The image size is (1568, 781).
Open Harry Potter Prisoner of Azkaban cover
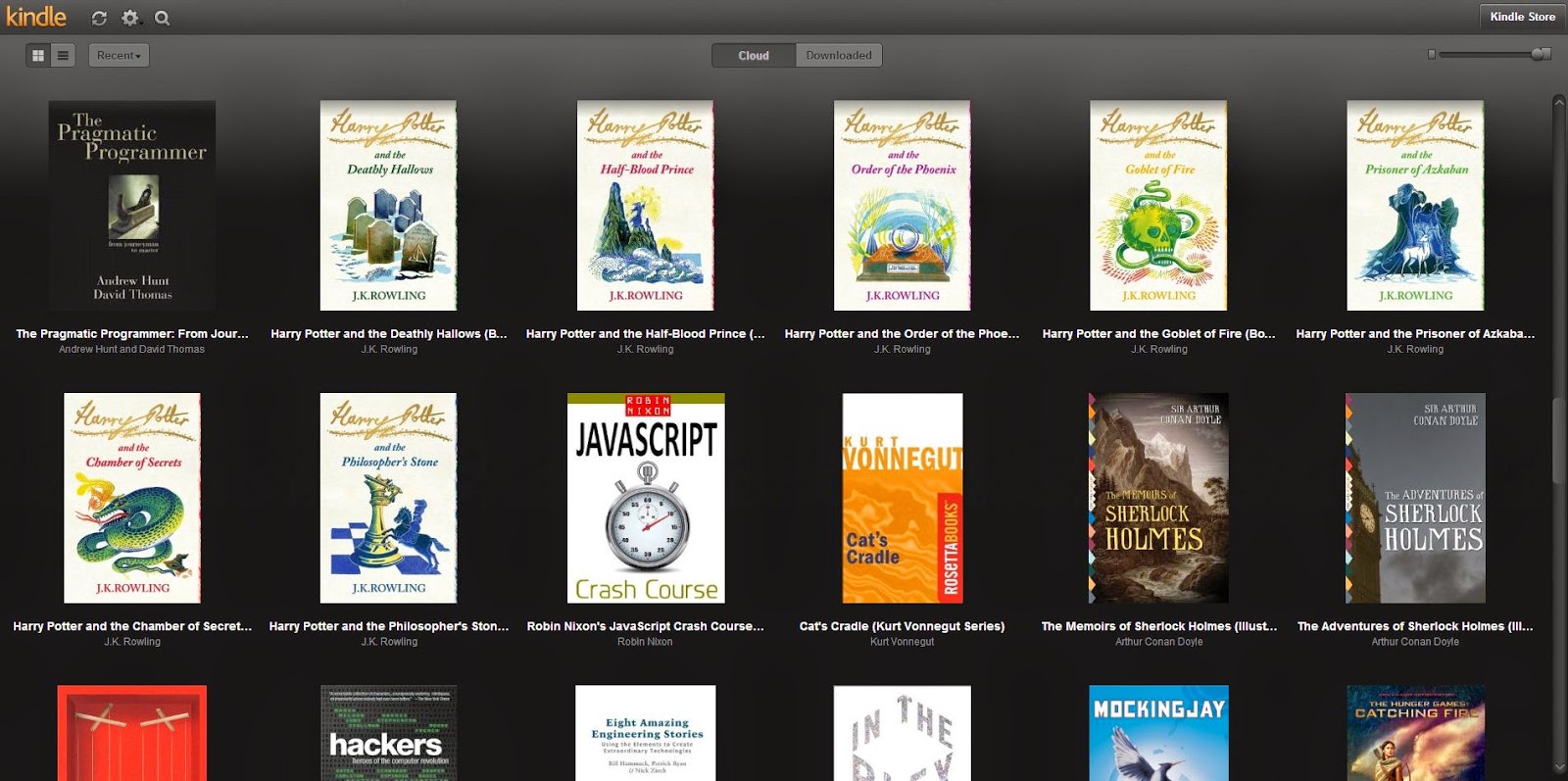(1416, 206)
